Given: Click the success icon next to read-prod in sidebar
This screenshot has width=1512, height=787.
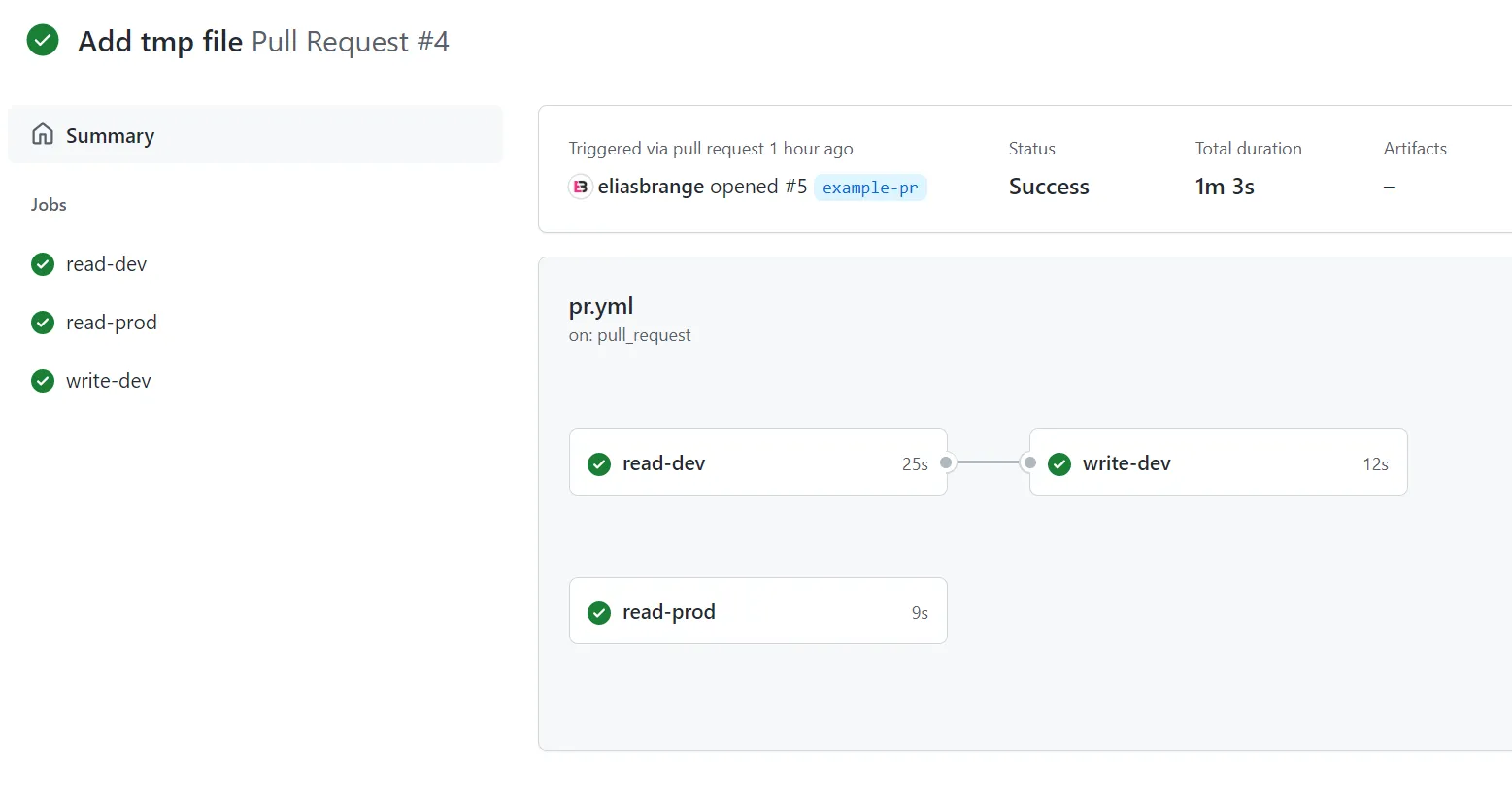Looking at the screenshot, I should (x=42, y=322).
